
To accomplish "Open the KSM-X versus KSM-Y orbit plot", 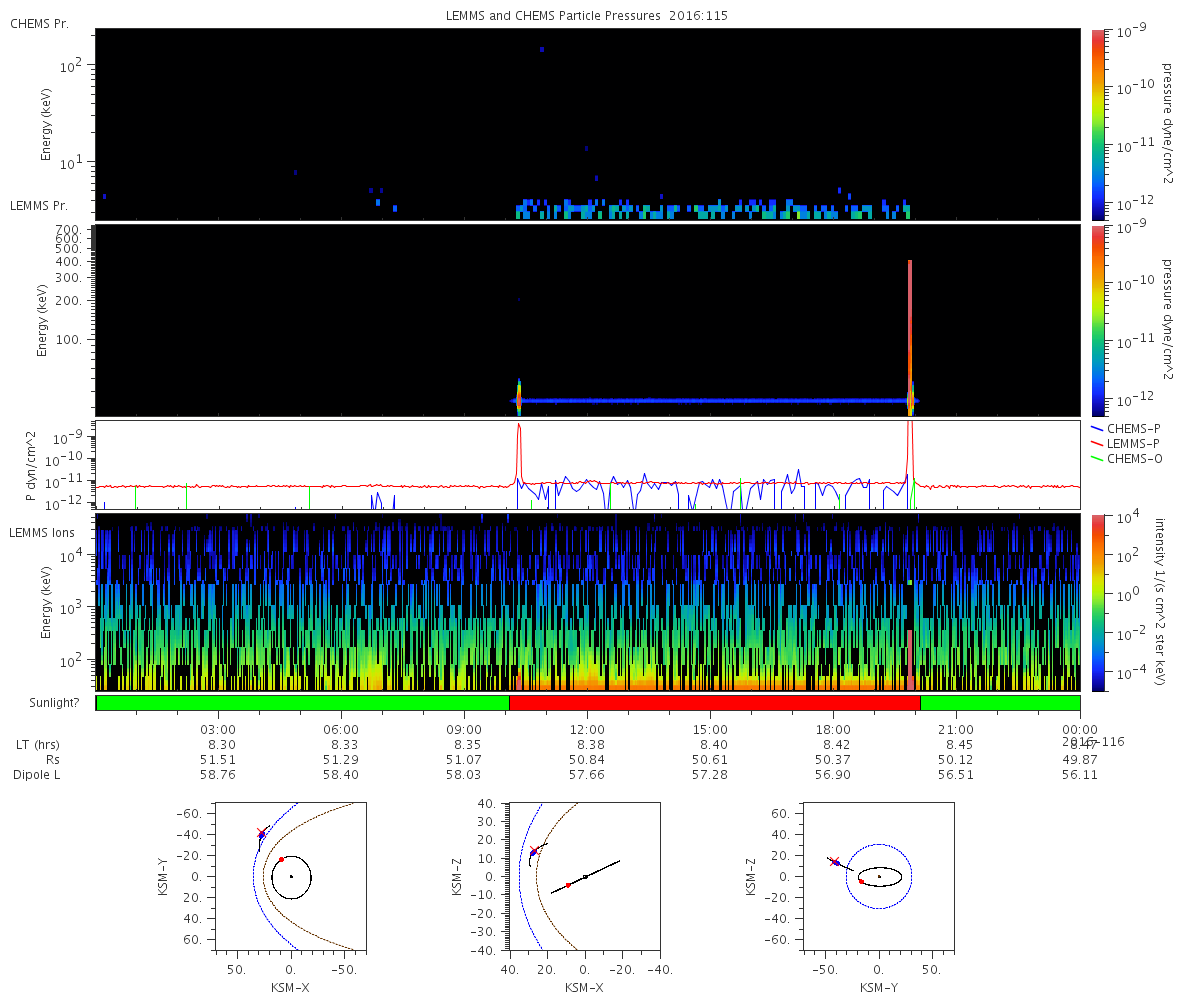I will tap(290, 875).
